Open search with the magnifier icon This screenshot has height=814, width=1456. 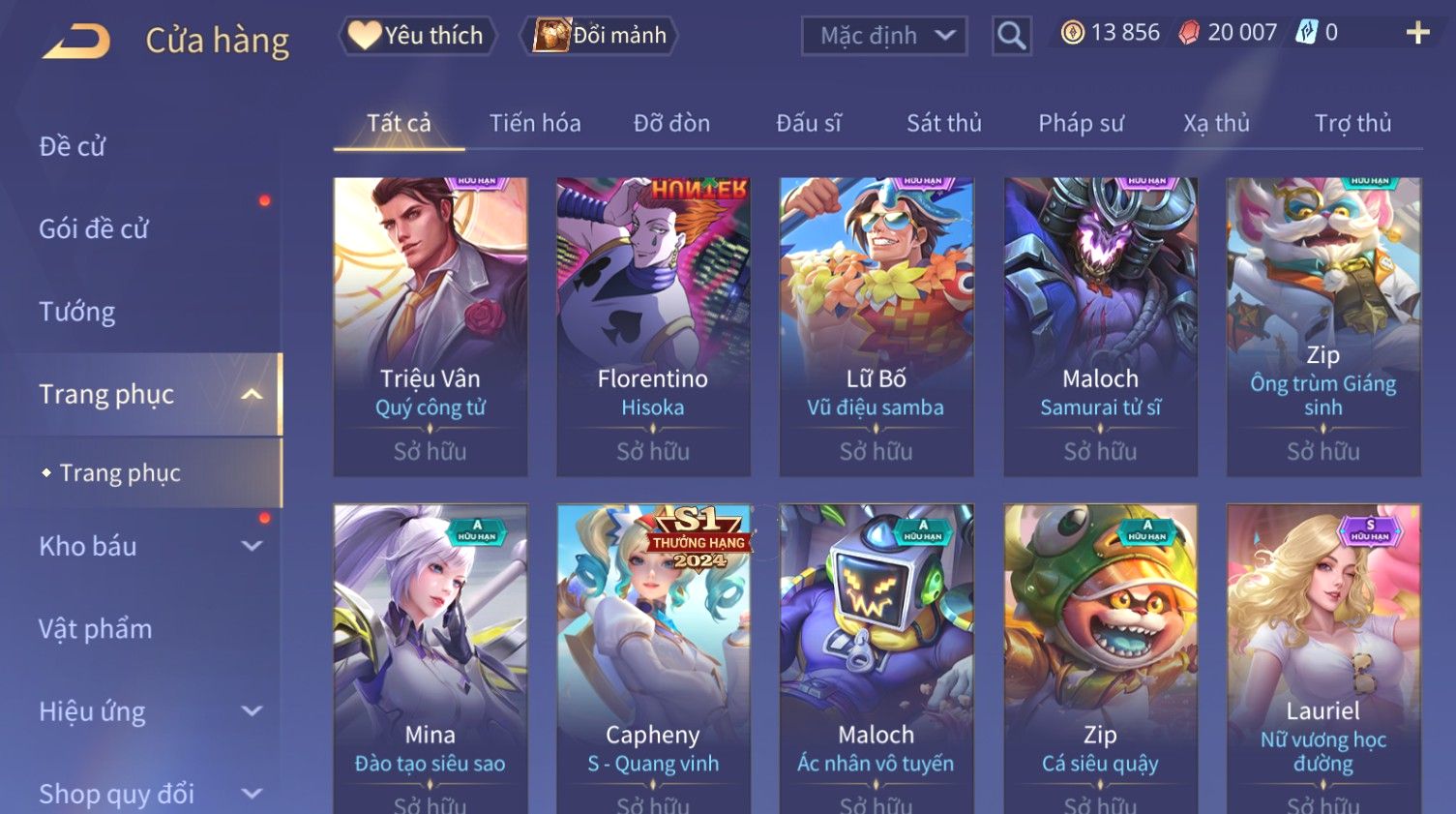[1011, 36]
